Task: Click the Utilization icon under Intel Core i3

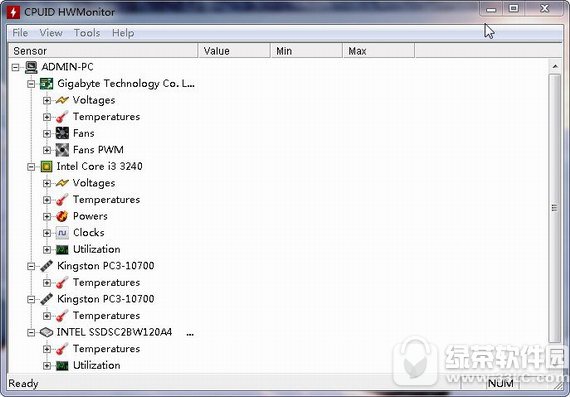Action: point(62,250)
